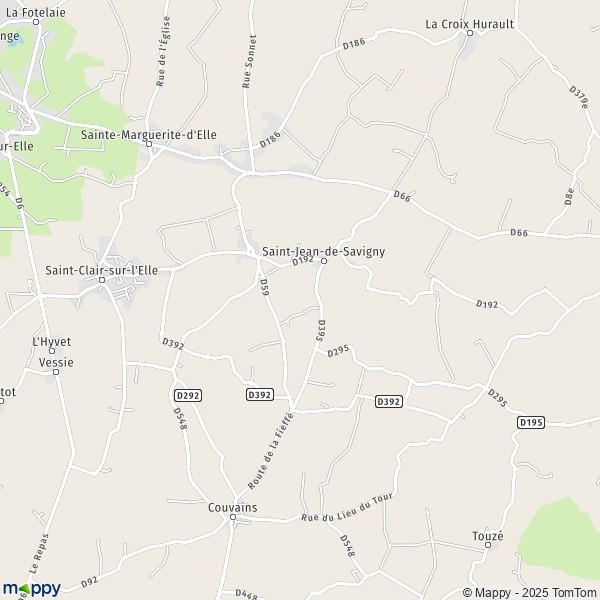Select the Rue Sonnet street label
600x600 pixels.
coord(249,61)
